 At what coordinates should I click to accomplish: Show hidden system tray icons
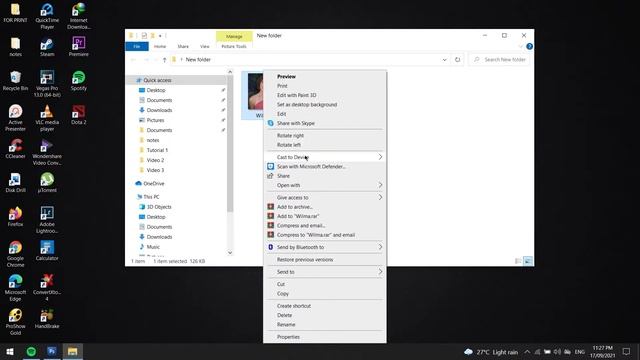(x=527, y=352)
